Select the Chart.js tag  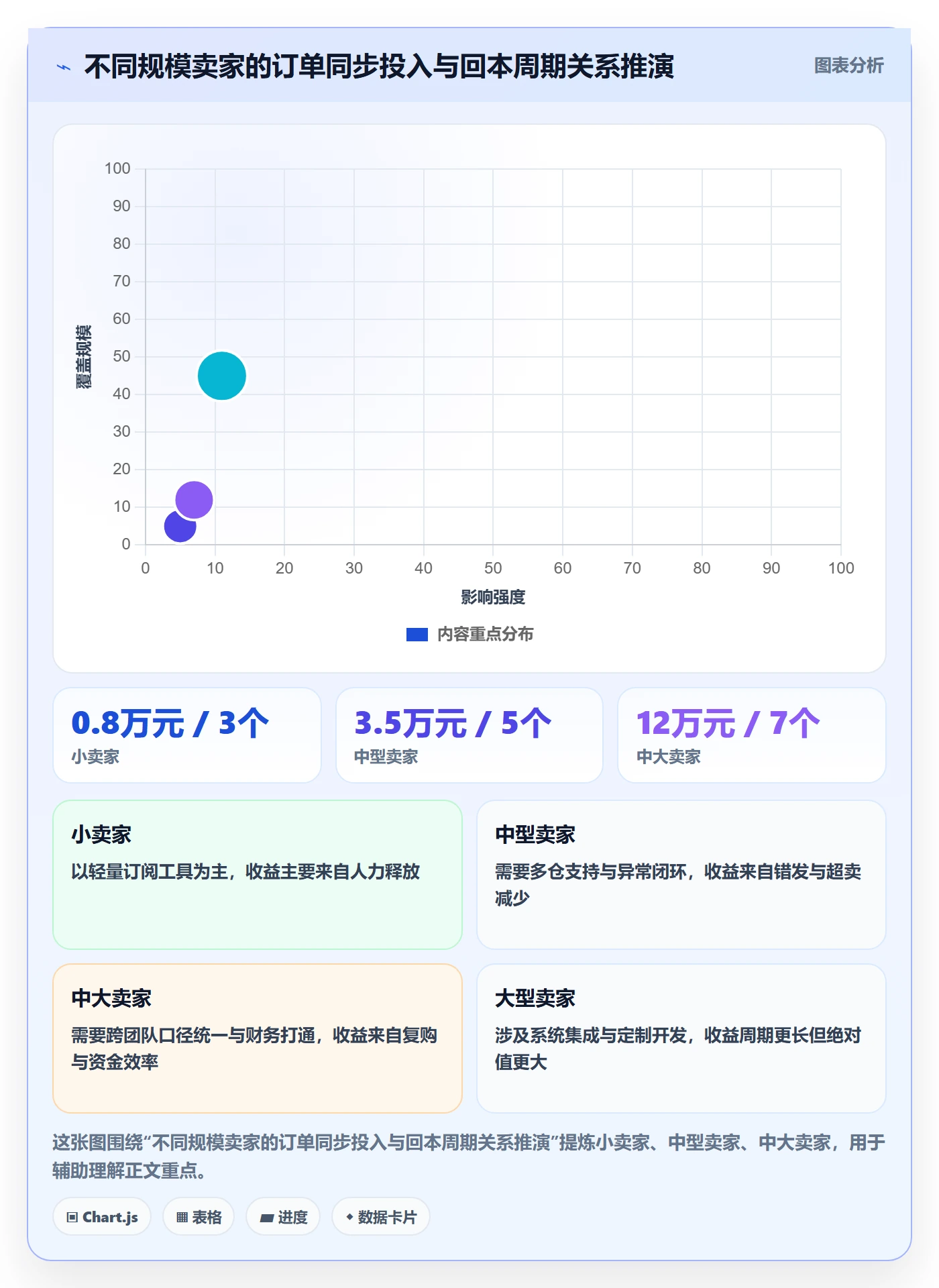click(x=102, y=1217)
